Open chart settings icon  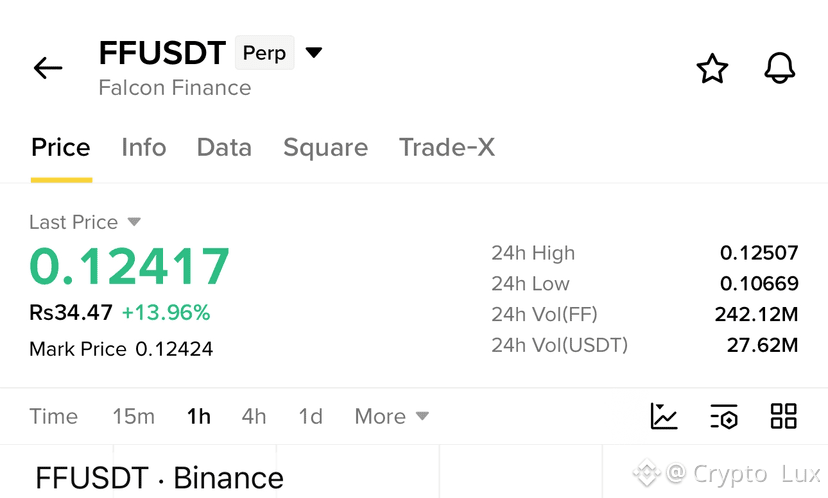723,416
